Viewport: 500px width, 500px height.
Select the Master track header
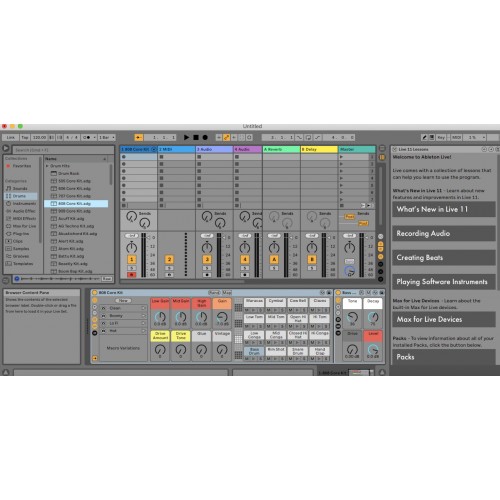[x=357, y=149]
